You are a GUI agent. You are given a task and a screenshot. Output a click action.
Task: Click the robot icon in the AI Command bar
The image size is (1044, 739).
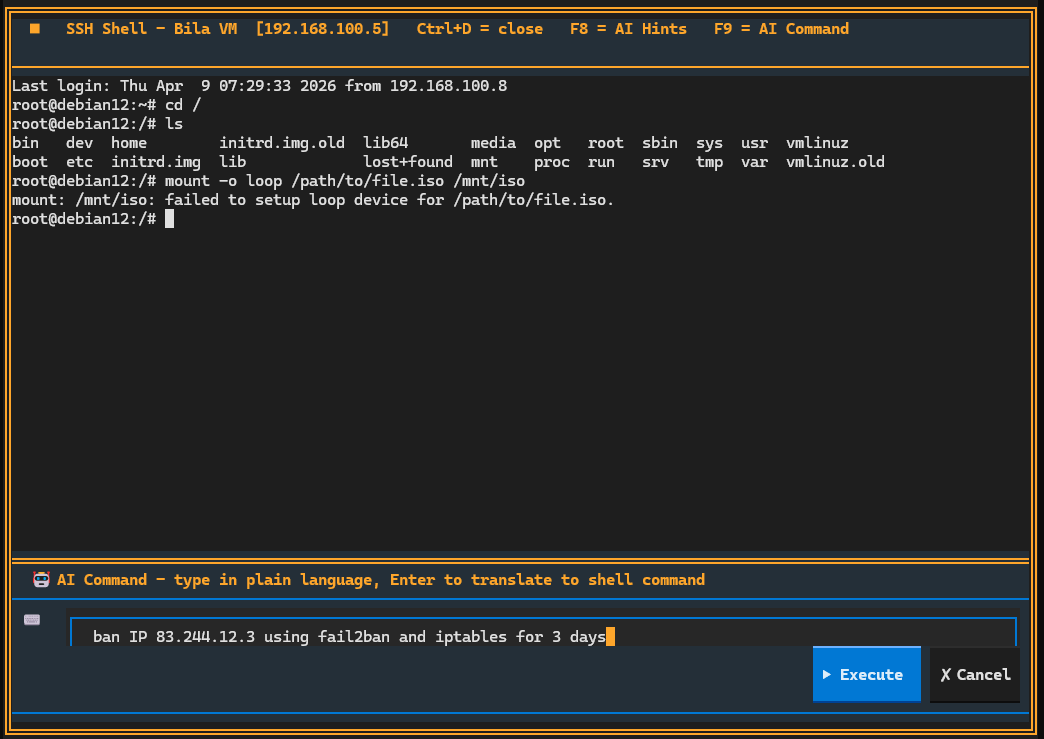coord(41,579)
